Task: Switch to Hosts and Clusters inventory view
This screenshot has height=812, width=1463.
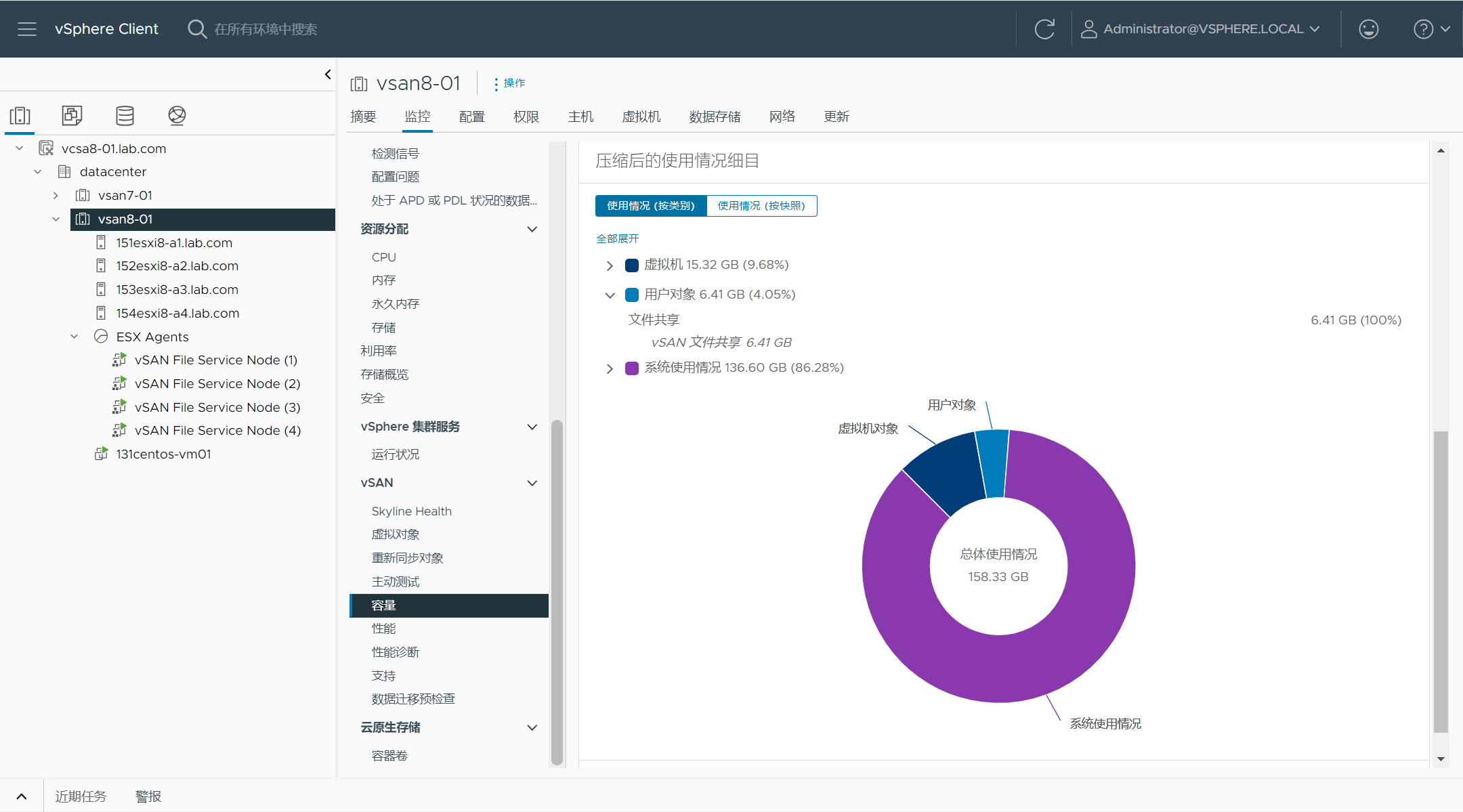Action: [x=20, y=116]
